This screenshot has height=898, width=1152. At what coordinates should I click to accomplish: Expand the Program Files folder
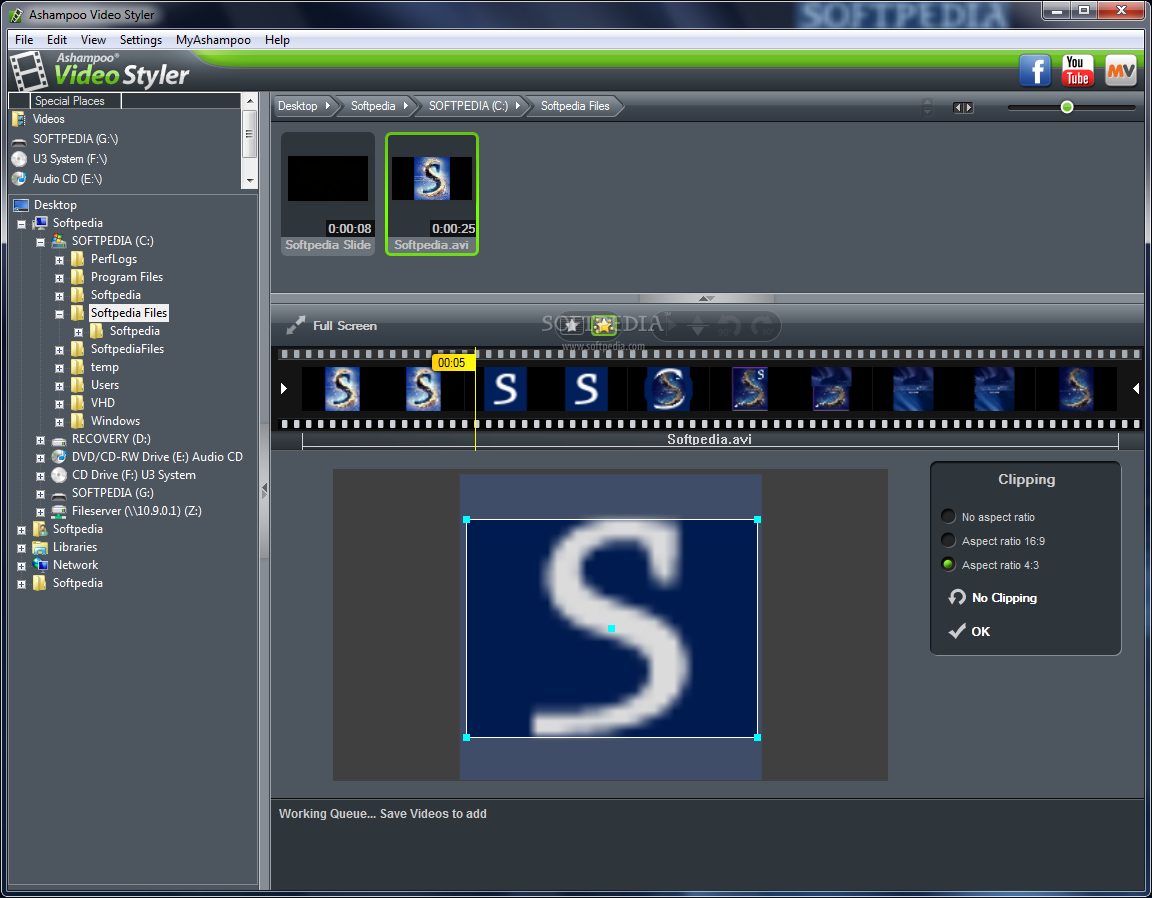60,278
